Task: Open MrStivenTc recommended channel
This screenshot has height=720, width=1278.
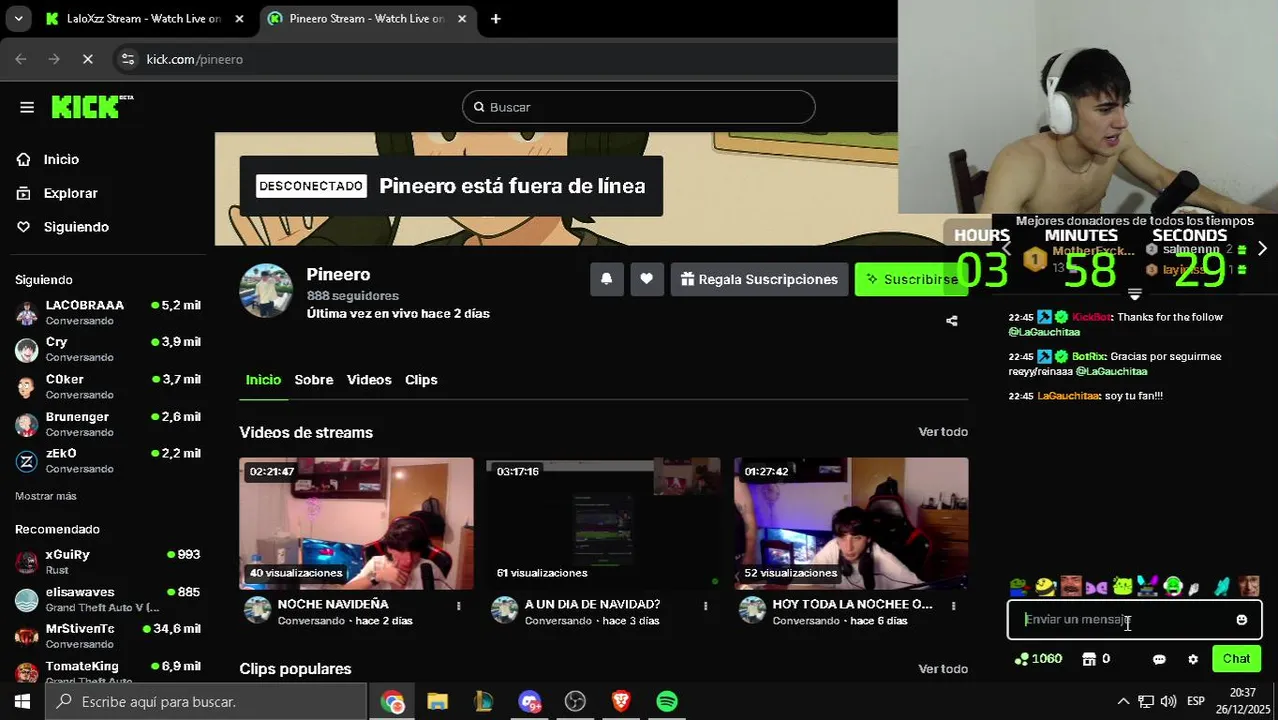Action: (x=107, y=636)
